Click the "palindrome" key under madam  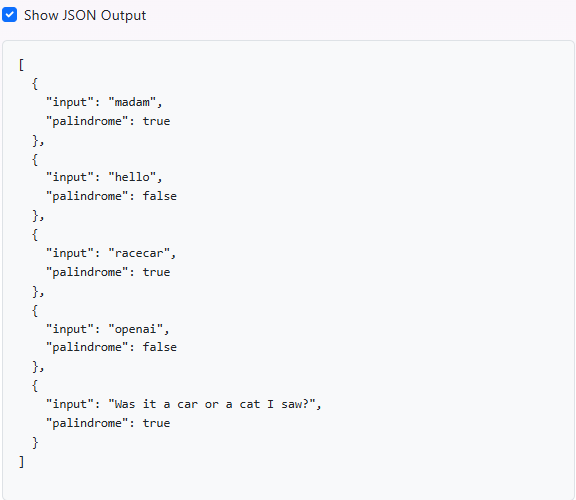point(87,121)
